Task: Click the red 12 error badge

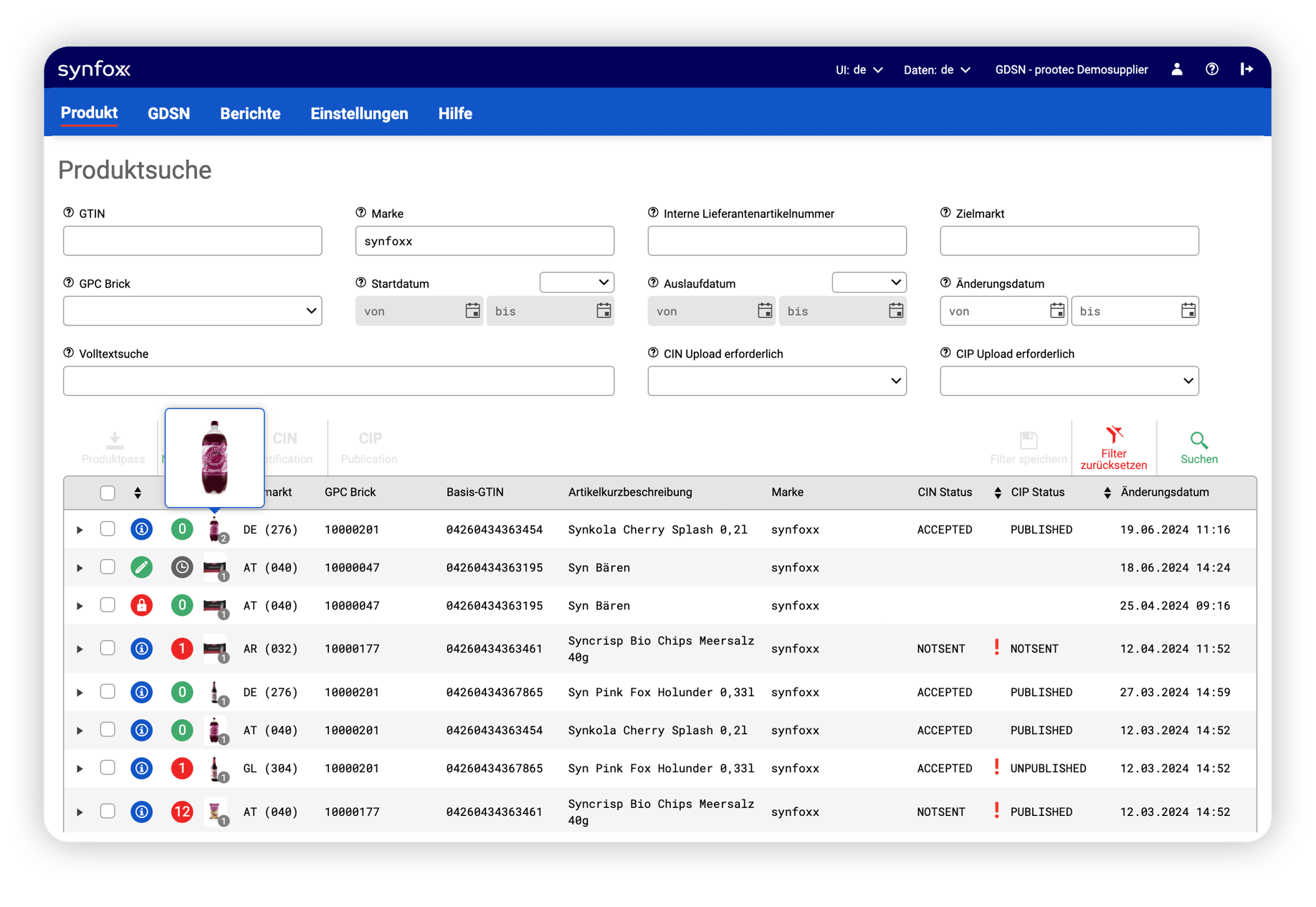Action: tap(182, 812)
